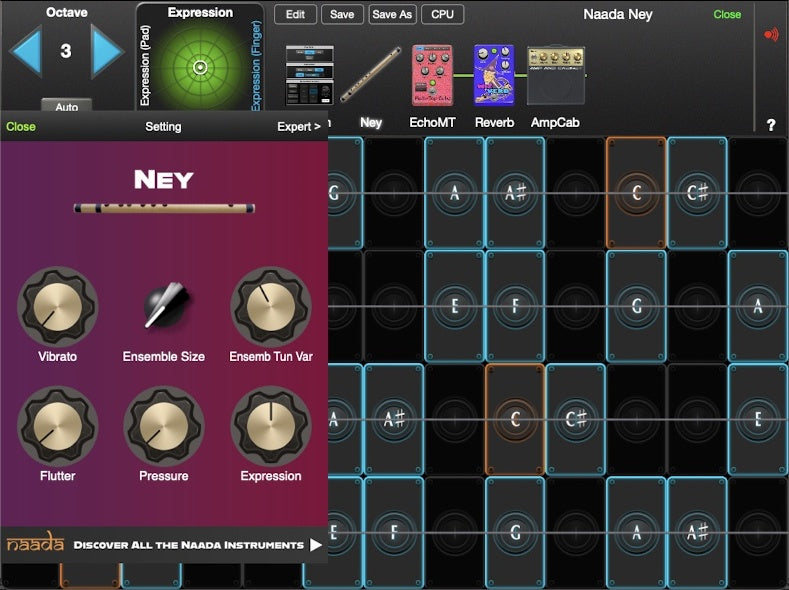789x590 pixels.
Task: Open the Expert settings view
Action: point(298,127)
